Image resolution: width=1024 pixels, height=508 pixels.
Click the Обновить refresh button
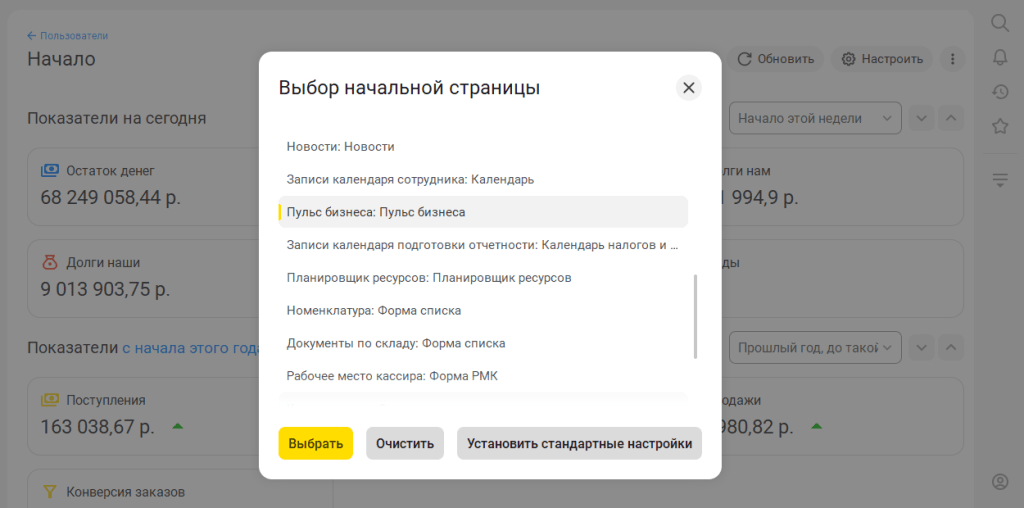pyautogui.click(x=776, y=59)
